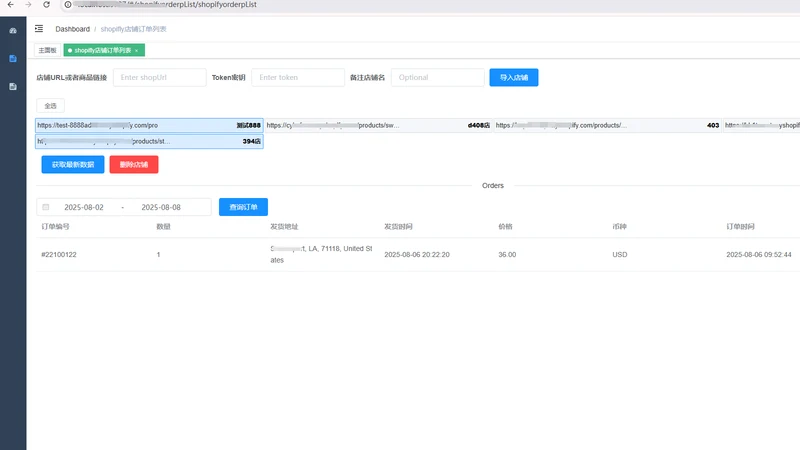
Task: Click the Token密钥 field label
Action: (229, 78)
